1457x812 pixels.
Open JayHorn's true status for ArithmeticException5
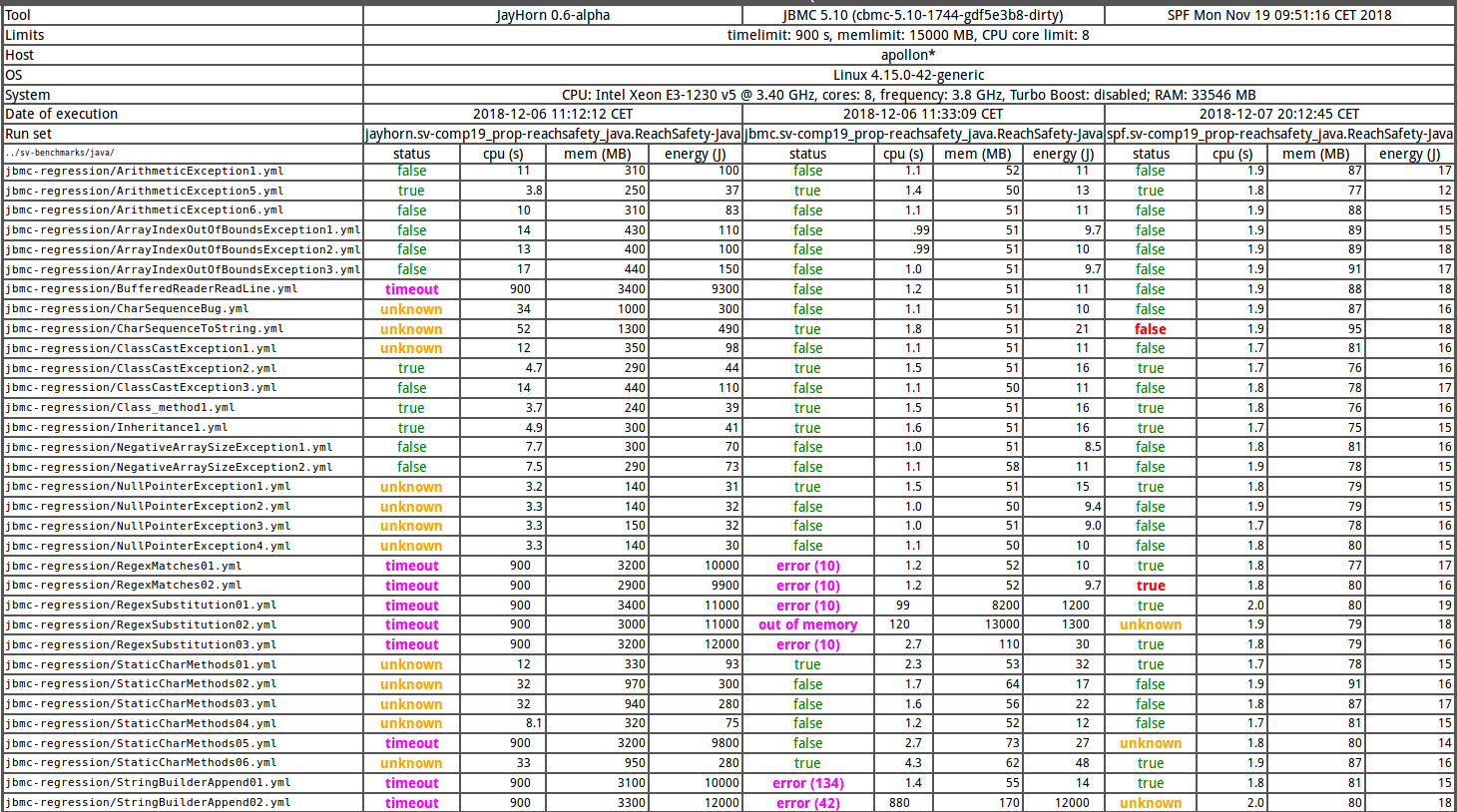411,191
